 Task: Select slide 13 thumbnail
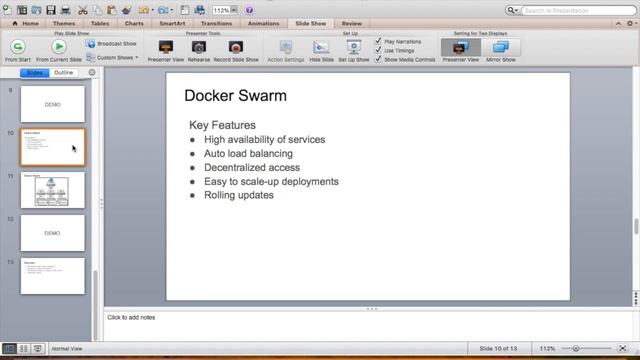(x=53, y=276)
